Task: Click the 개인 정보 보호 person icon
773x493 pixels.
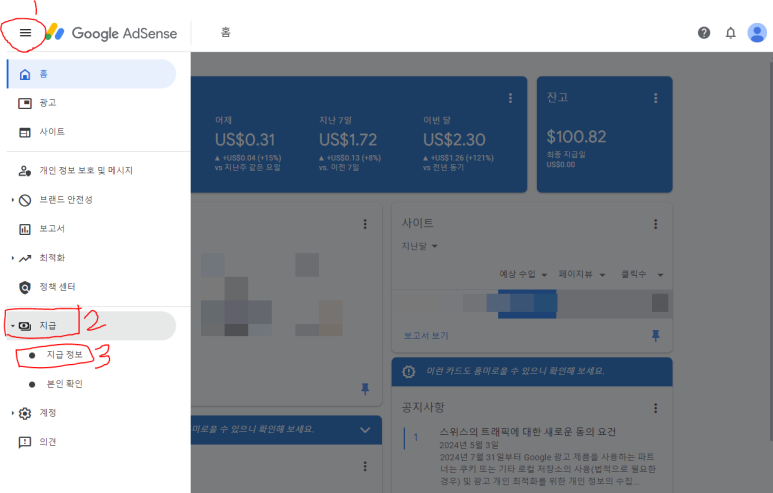Action: (x=25, y=171)
